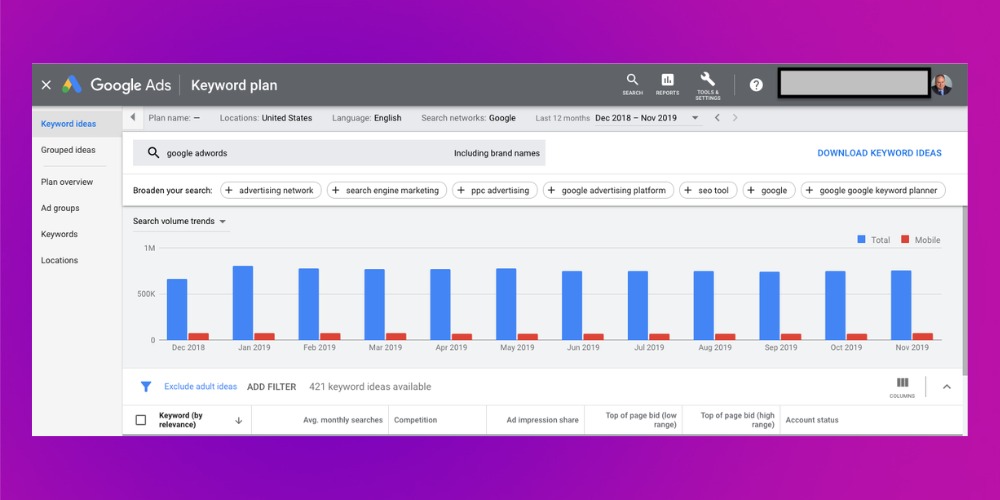
Task: Click the Exclude adult ideas filter
Action: pos(200,386)
